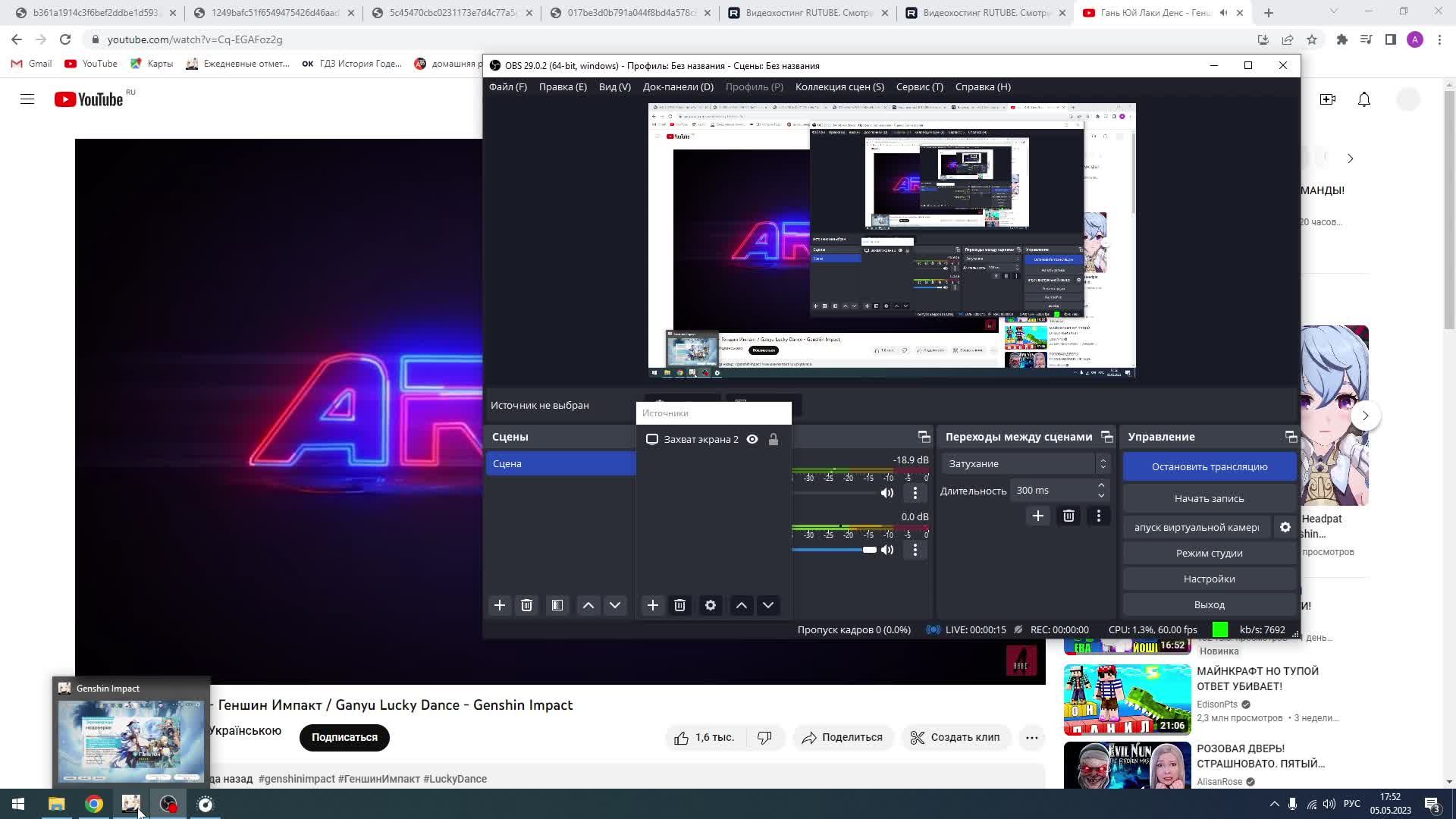Mute second audio mixer channel speaker
Viewport: 1456px width, 819px height.
coord(887,550)
